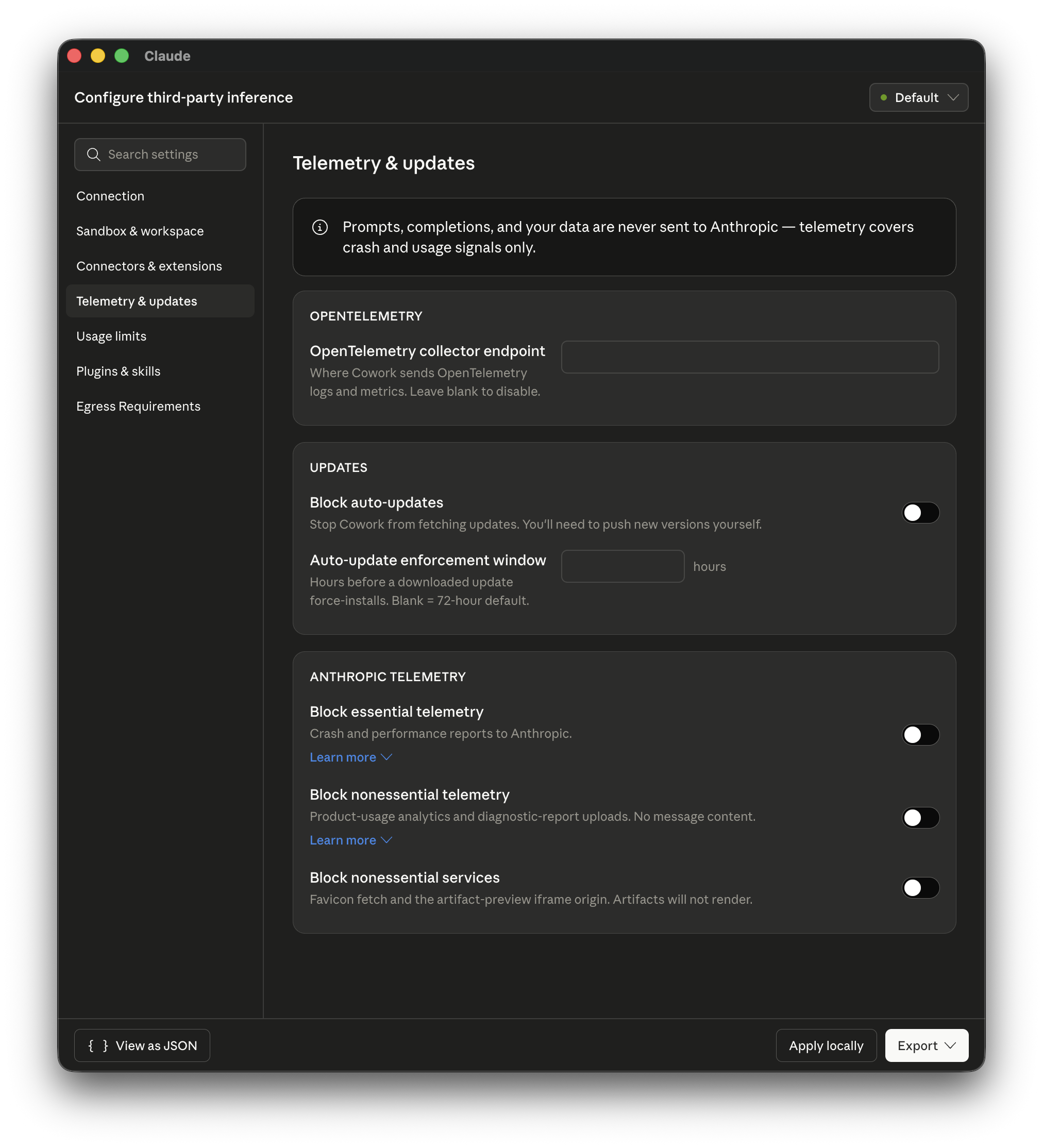Open the Default profile dropdown
Image resolution: width=1043 pixels, height=1148 pixels.
pyautogui.click(x=918, y=97)
